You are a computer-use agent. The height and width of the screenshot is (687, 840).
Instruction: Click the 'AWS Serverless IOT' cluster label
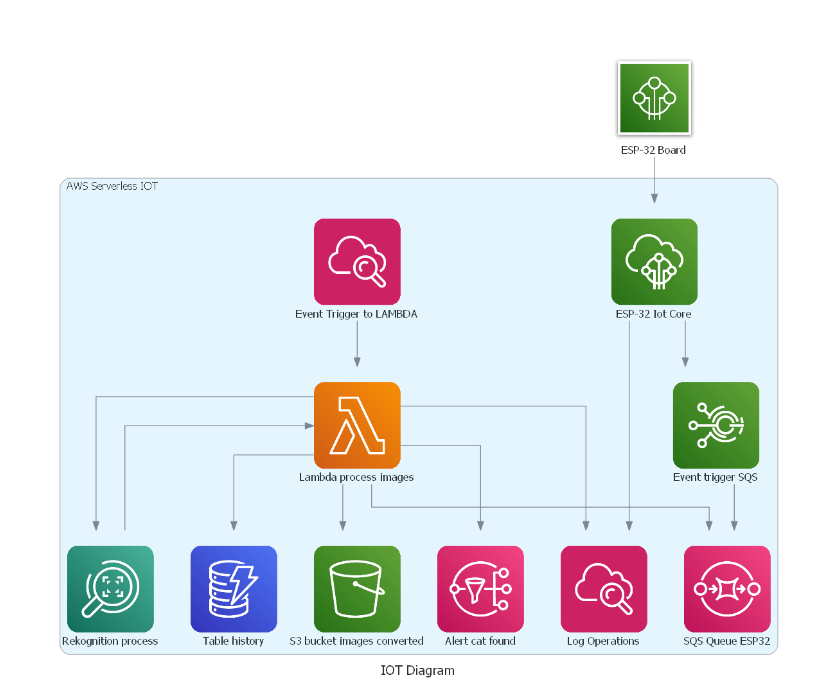click(x=112, y=186)
